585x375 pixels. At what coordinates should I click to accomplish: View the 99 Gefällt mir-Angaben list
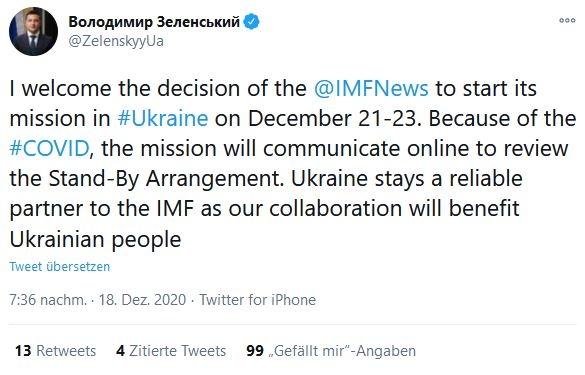tap(331, 351)
